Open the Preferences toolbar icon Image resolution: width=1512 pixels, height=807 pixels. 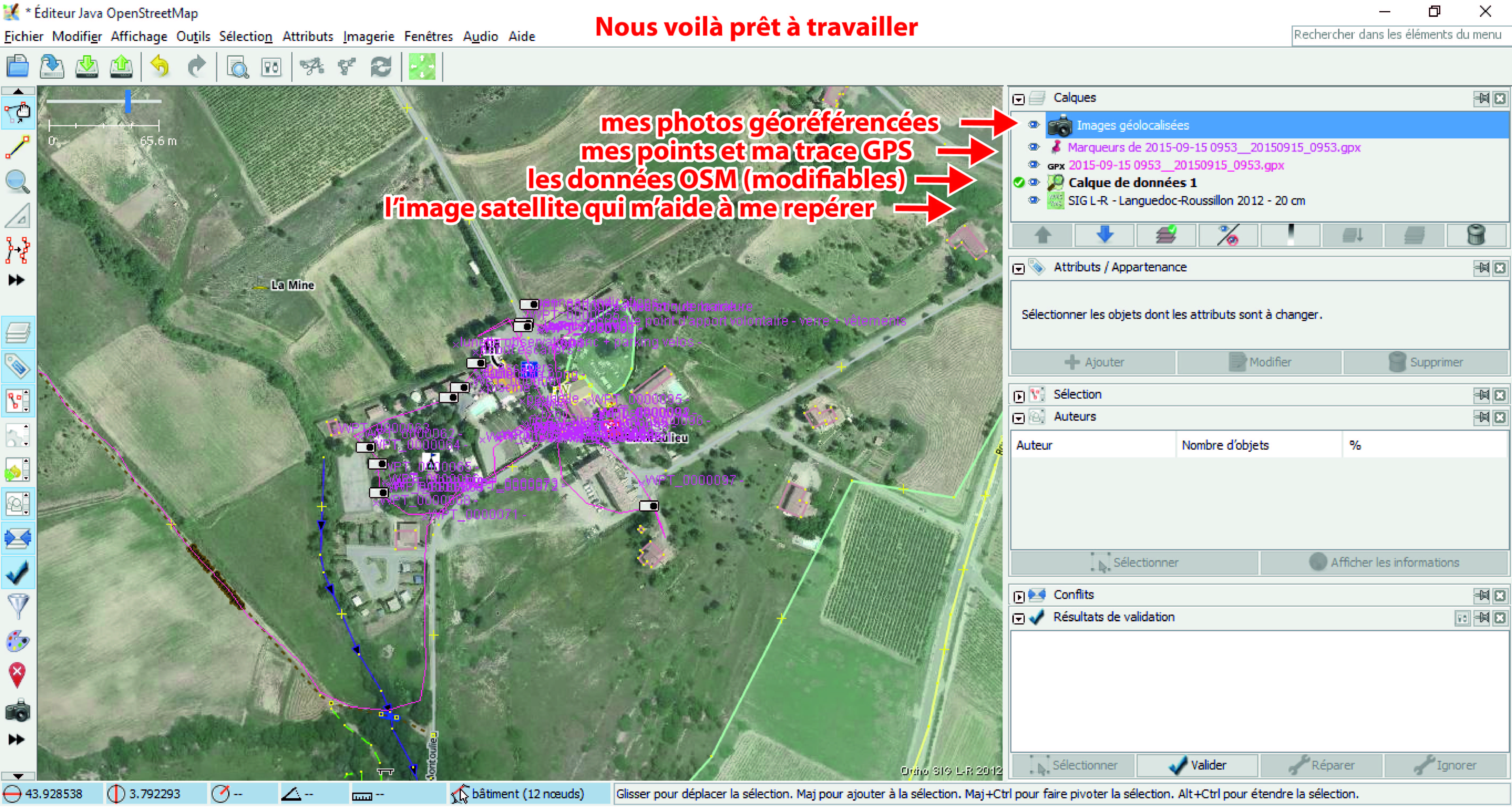(x=271, y=67)
